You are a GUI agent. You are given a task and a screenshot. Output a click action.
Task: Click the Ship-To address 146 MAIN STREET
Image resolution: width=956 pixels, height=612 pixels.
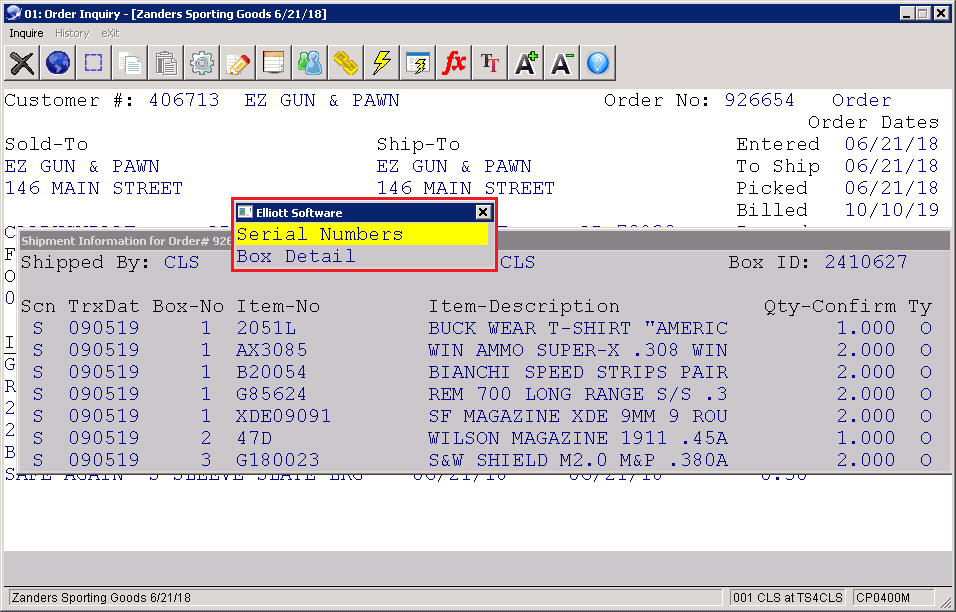[466, 188]
